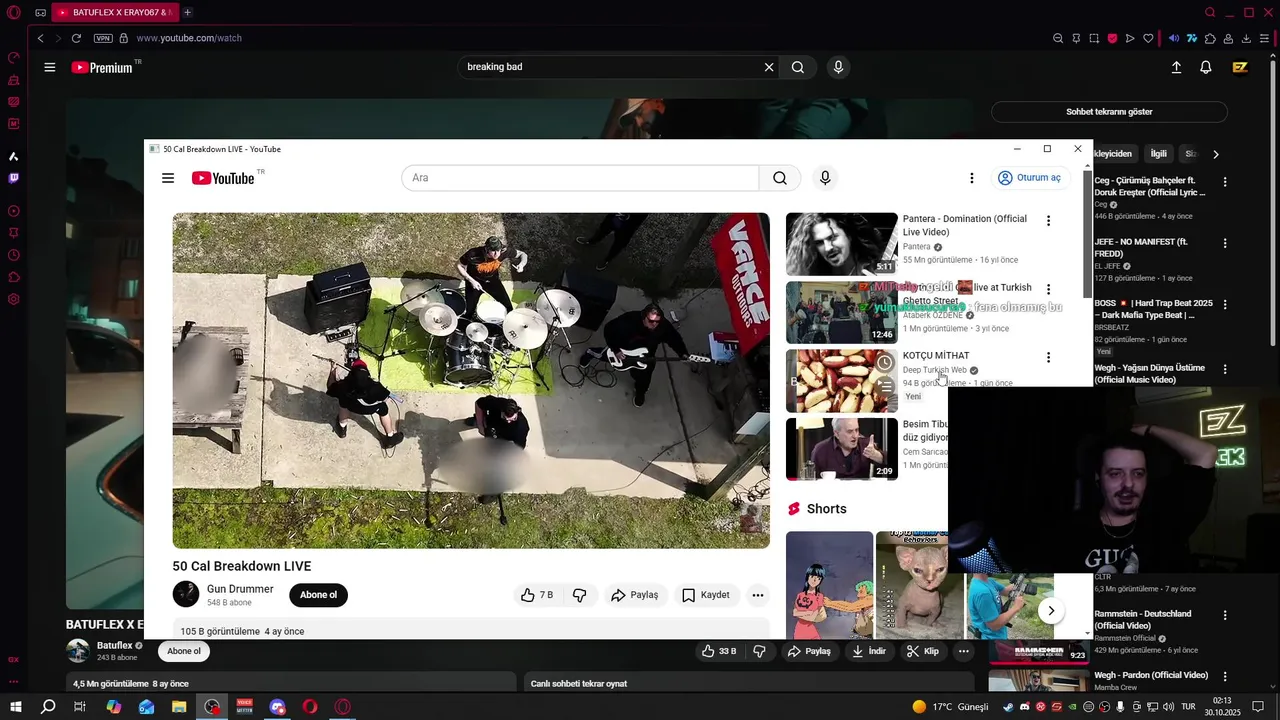The width and height of the screenshot is (1280, 720).
Task: Open options for Ceg - Çürümüş Bahçeler video
Action: [x=1225, y=182]
